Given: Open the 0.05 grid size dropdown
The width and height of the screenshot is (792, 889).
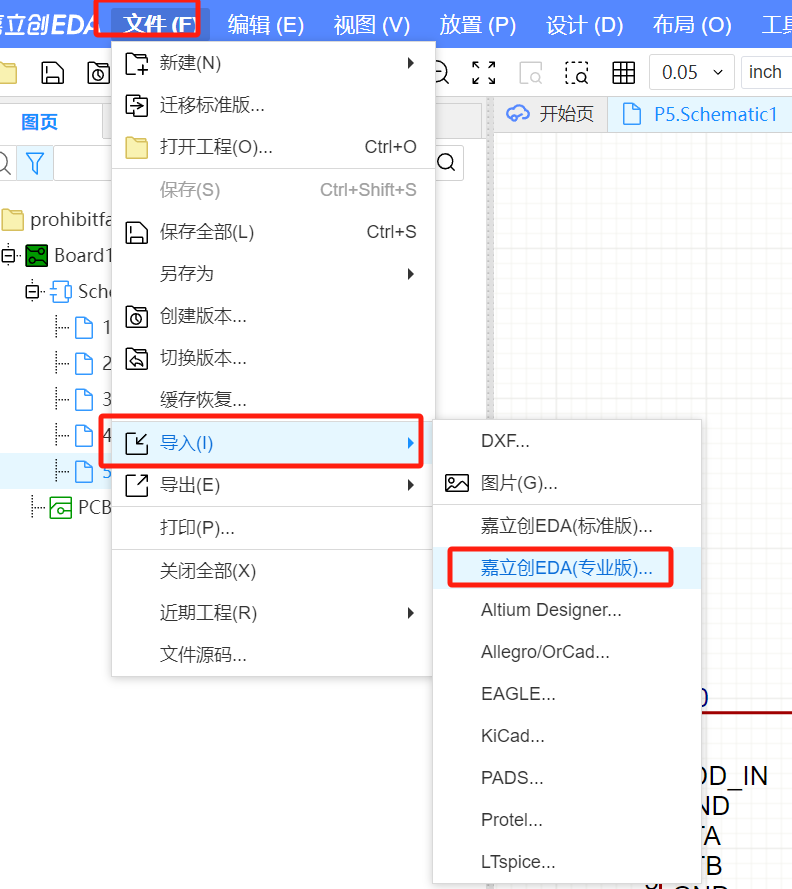Looking at the screenshot, I should click(x=692, y=72).
